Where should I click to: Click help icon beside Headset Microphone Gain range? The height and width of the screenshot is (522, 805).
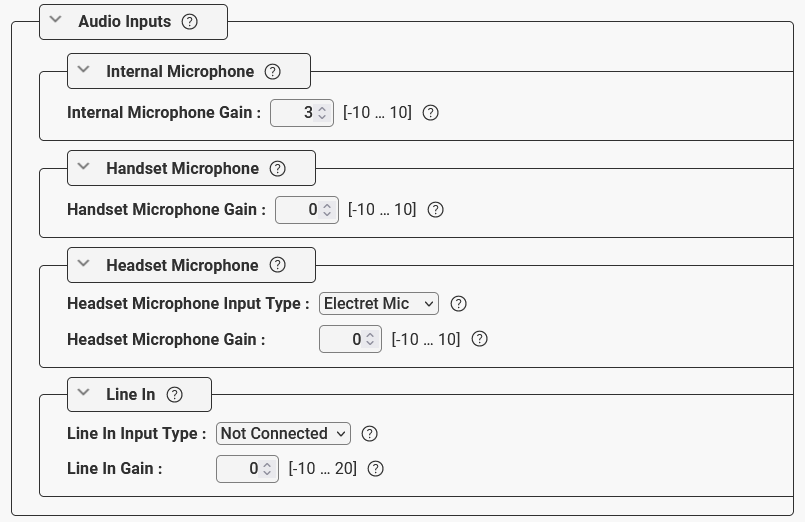click(480, 339)
